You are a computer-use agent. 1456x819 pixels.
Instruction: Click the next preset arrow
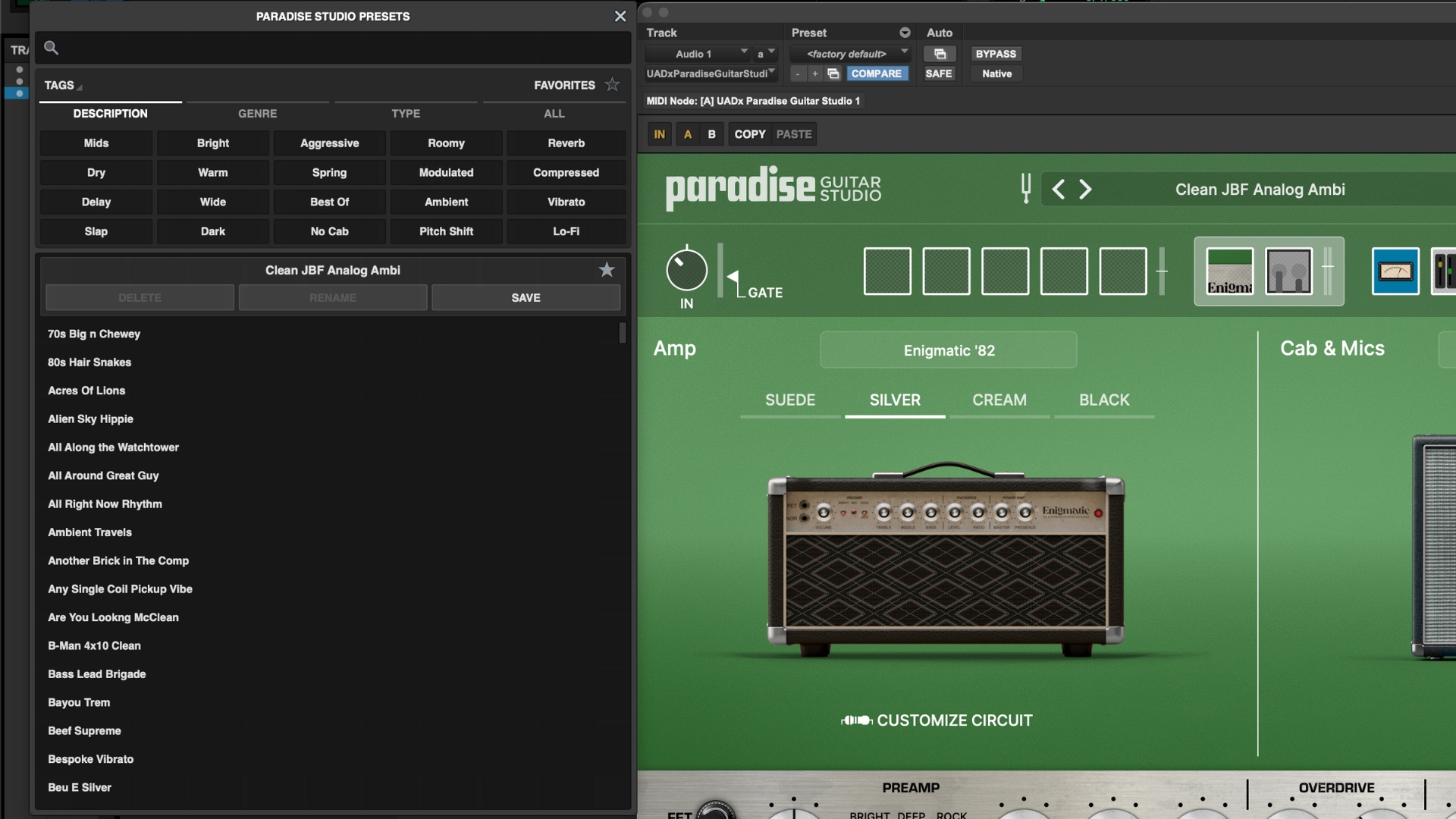tap(1086, 189)
